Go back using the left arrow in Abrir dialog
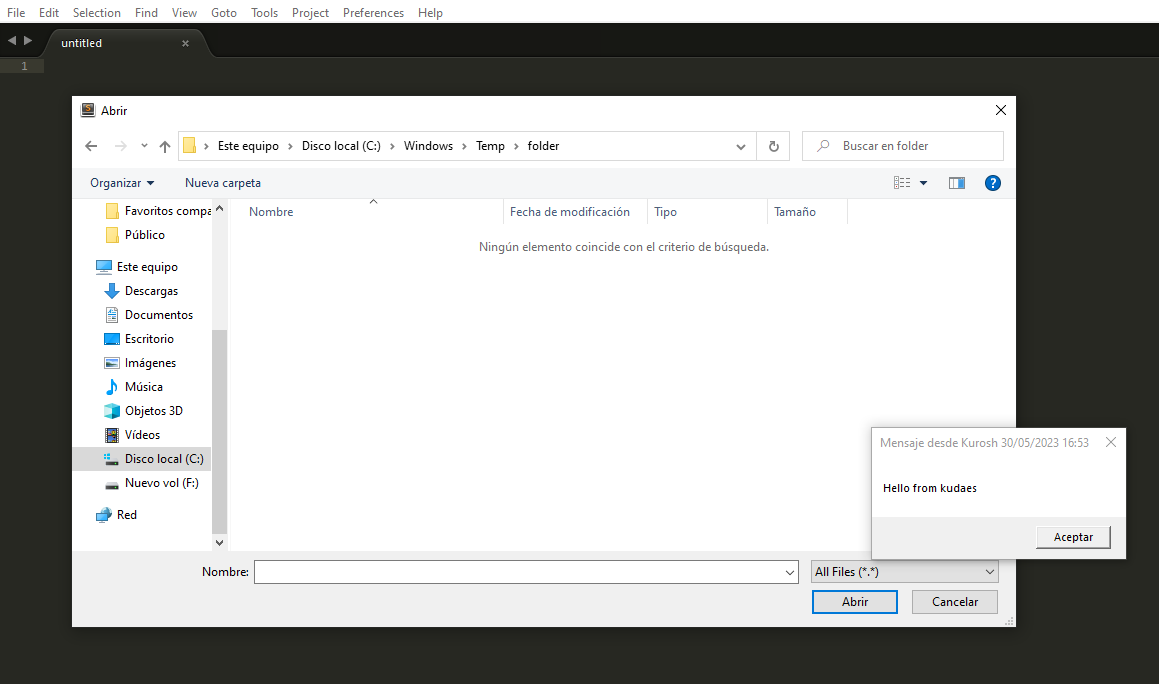Viewport: 1159px width, 684px height. 91,146
